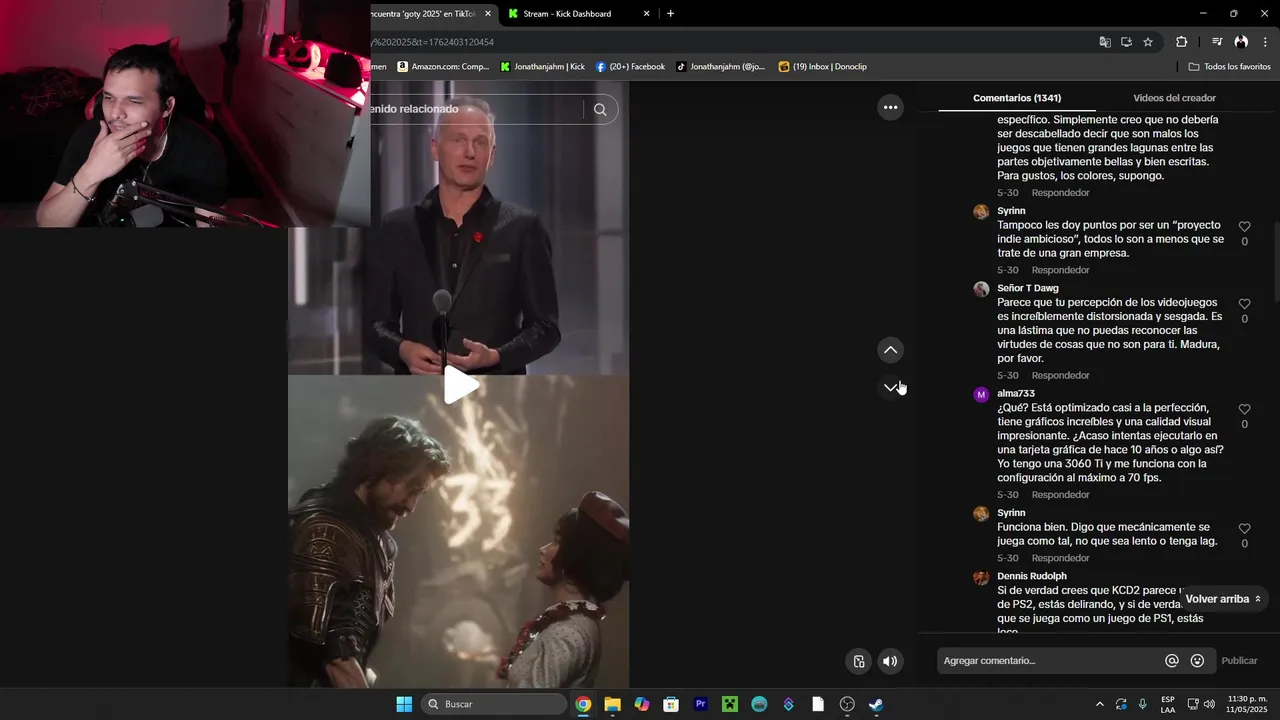Open the three-dot more options on video
The width and height of the screenshot is (1280, 720).
click(890, 107)
